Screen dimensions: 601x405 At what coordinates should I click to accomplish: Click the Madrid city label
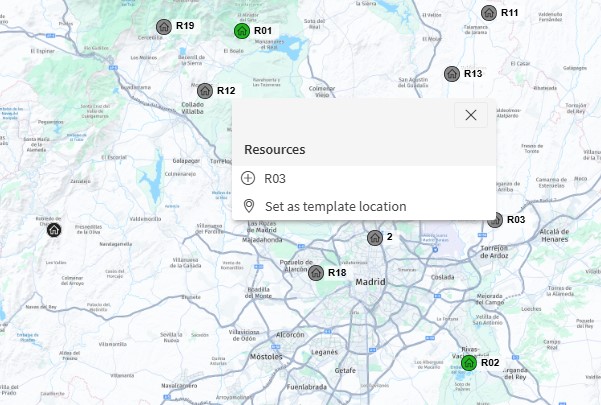[370, 282]
